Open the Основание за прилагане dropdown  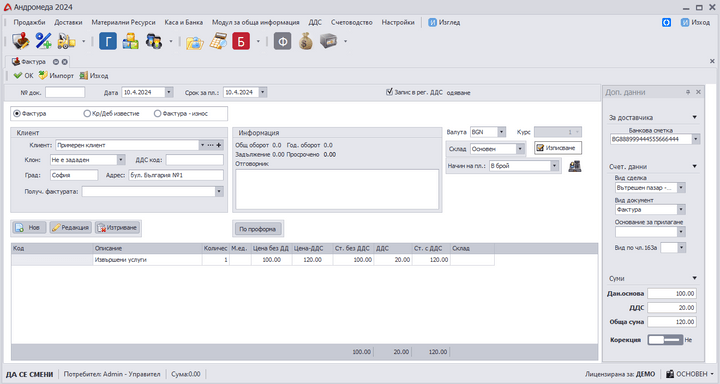pos(681,232)
